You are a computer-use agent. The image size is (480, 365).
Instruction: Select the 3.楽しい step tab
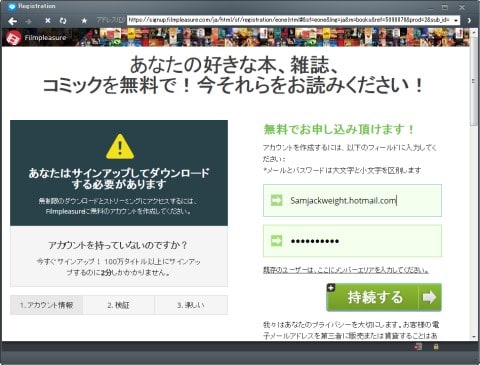click(191, 305)
